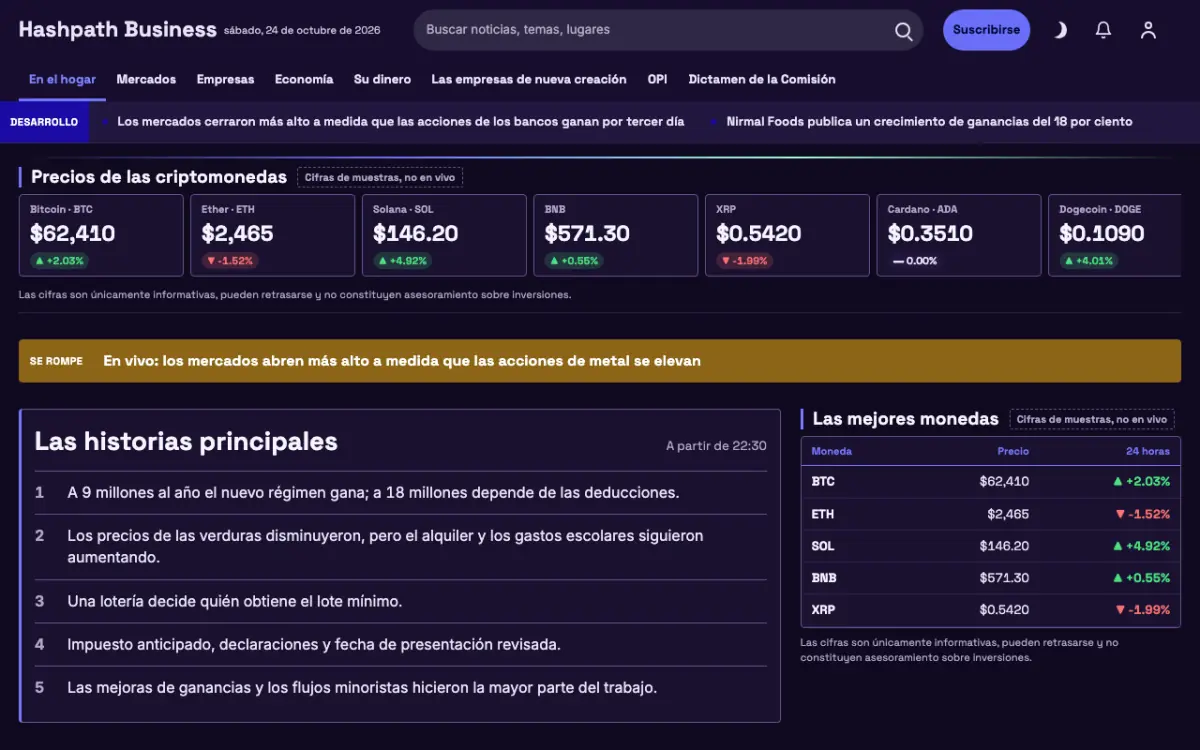Select the BTC row in Las mejores monedas
Image resolution: width=1200 pixels, height=750 pixels.
pyautogui.click(x=991, y=482)
